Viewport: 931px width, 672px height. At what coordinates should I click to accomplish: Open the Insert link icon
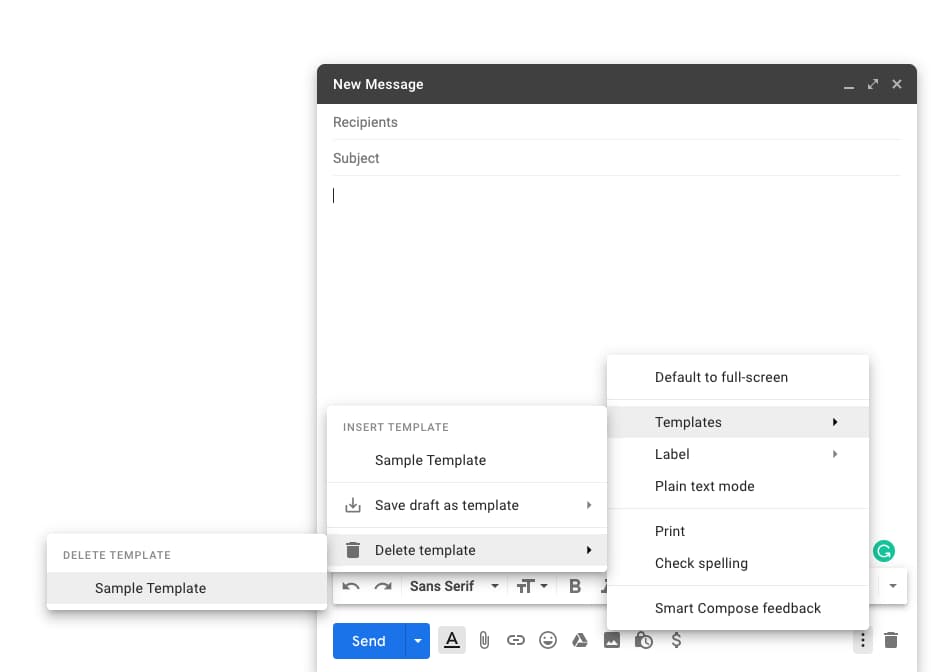click(x=516, y=640)
